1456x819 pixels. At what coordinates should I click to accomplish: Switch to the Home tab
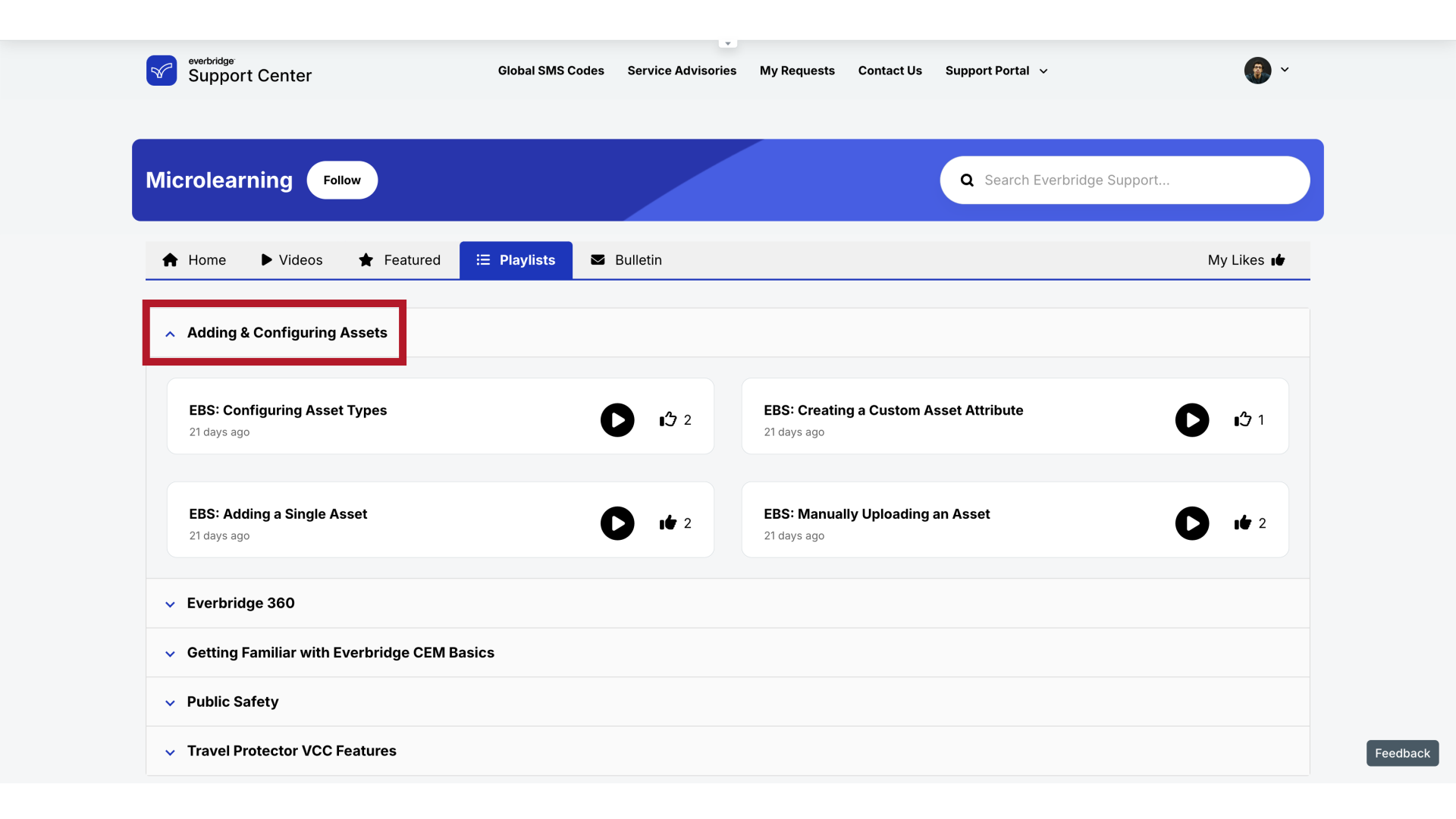(194, 260)
